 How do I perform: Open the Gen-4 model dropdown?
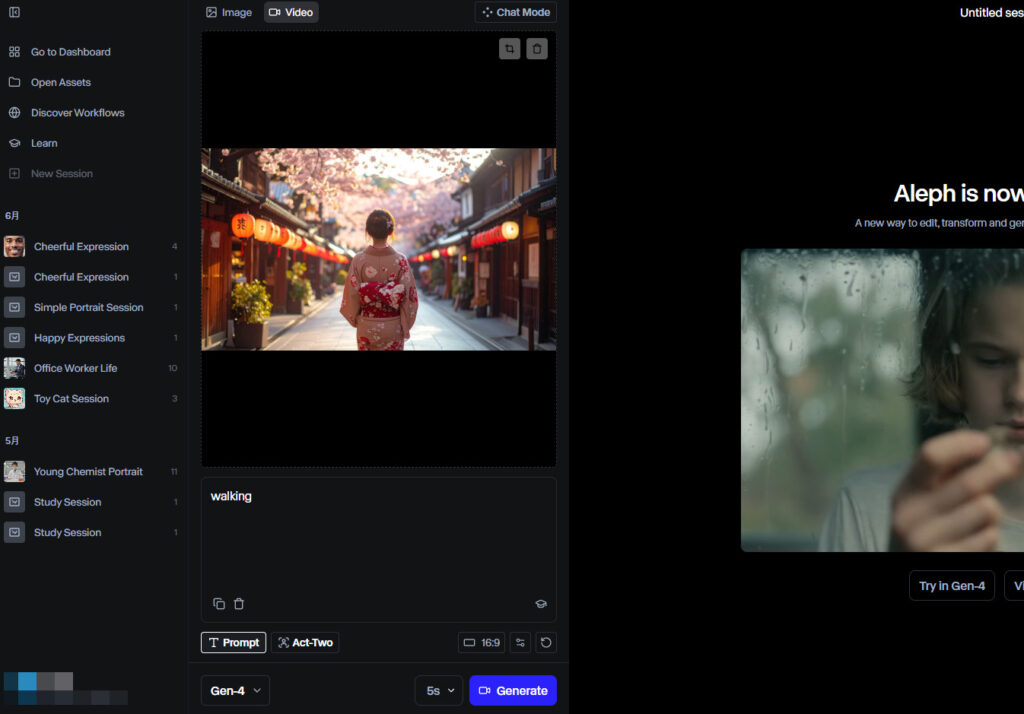(235, 691)
